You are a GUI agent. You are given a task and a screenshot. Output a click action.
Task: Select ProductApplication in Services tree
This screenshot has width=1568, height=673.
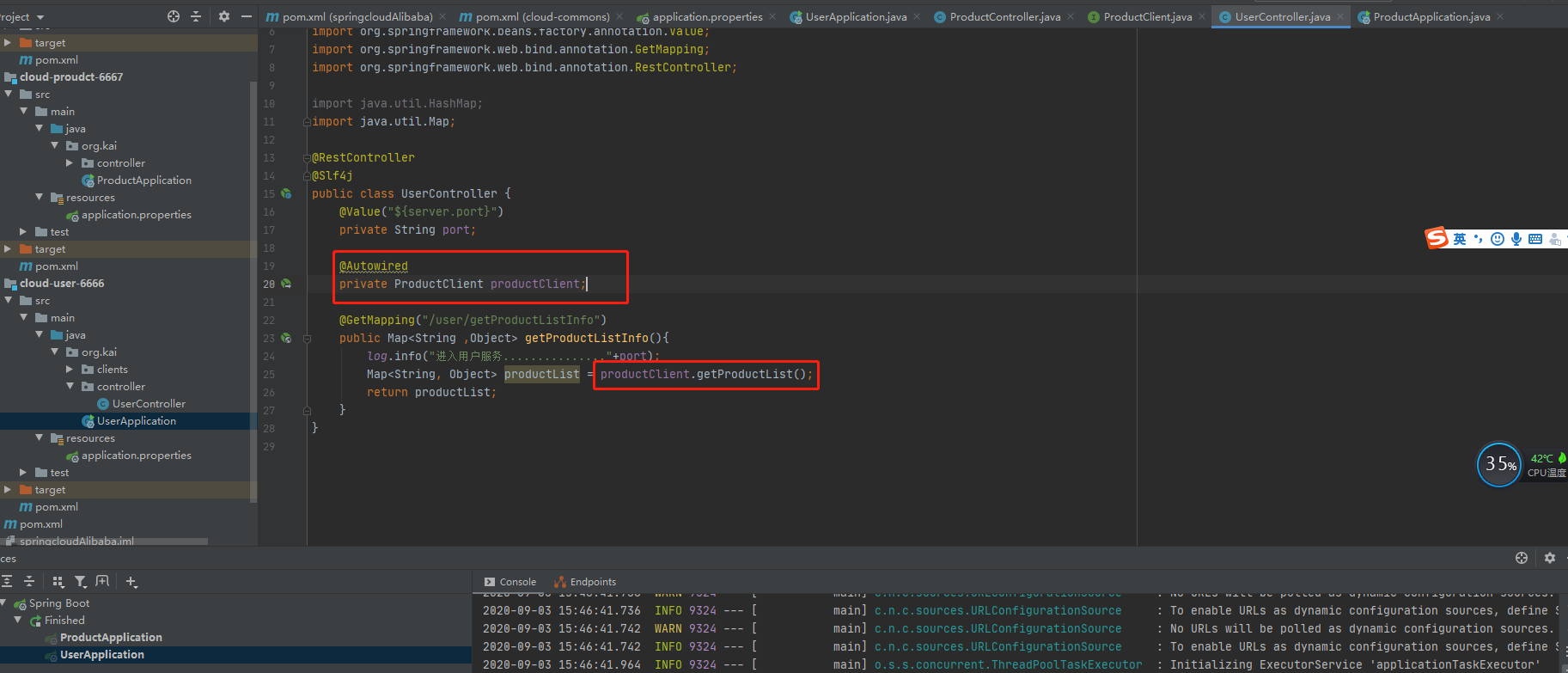pos(111,637)
